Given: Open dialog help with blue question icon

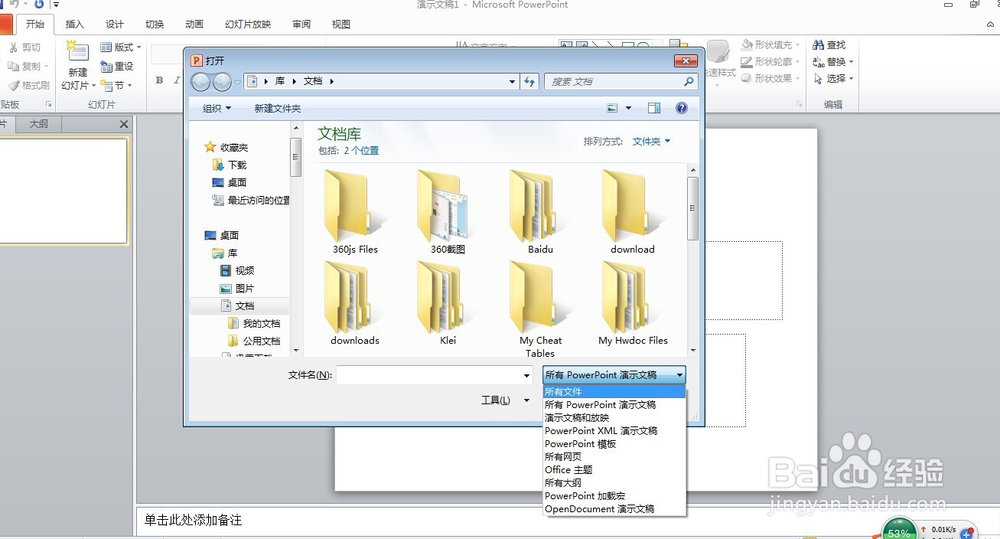Looking at the screenshot, I should click(681, 108).
